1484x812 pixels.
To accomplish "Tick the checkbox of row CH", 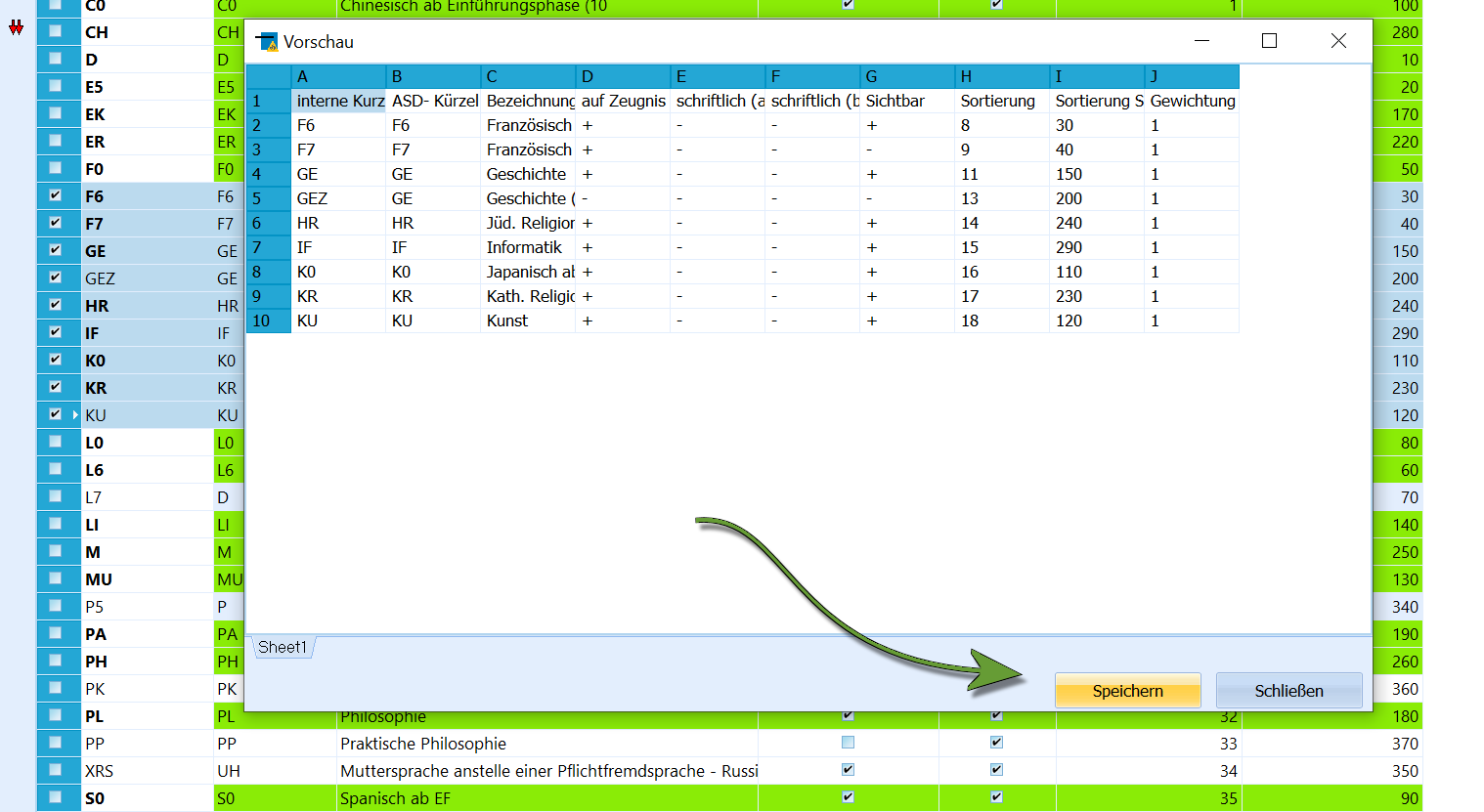I will 56,31.
